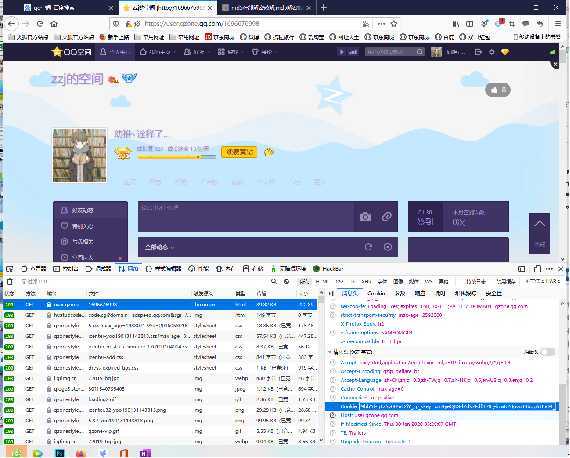Bookmark this page with the star icon
The width and height of the screenshot is (570, 458).
click(394, 24)
